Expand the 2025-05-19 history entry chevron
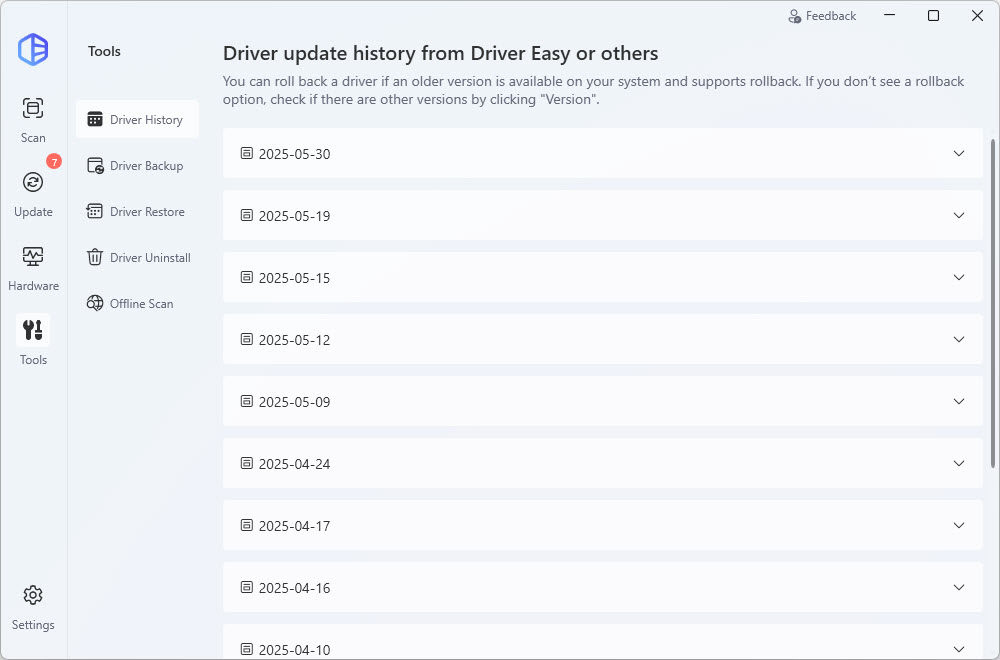Screen dimensions: 1000x660 point(958,216)
